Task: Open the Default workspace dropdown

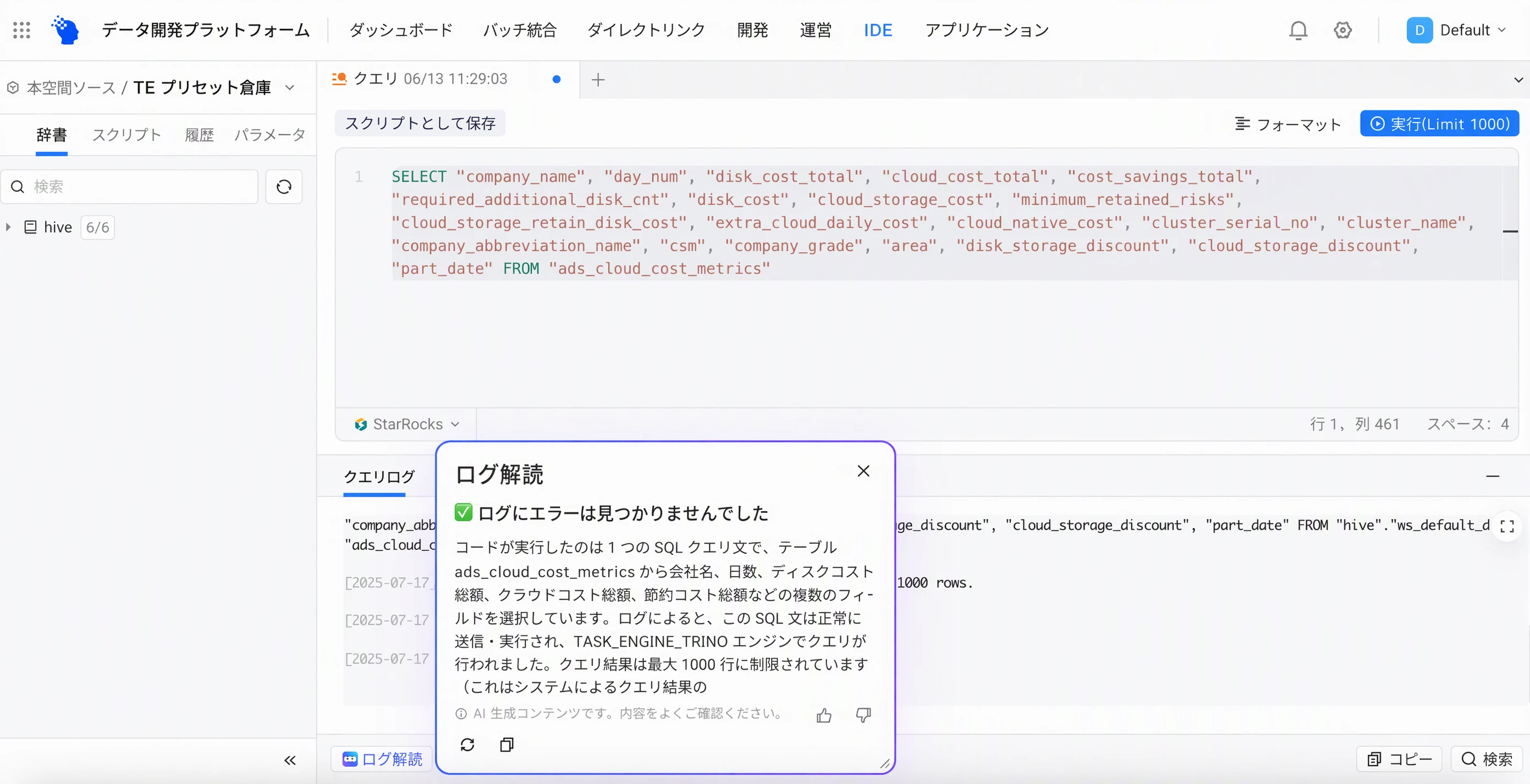Action: click(1456, 30)
